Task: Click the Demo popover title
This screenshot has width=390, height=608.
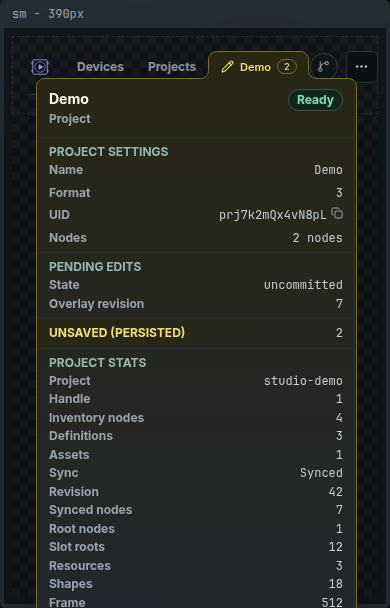Action: [69, 99]
